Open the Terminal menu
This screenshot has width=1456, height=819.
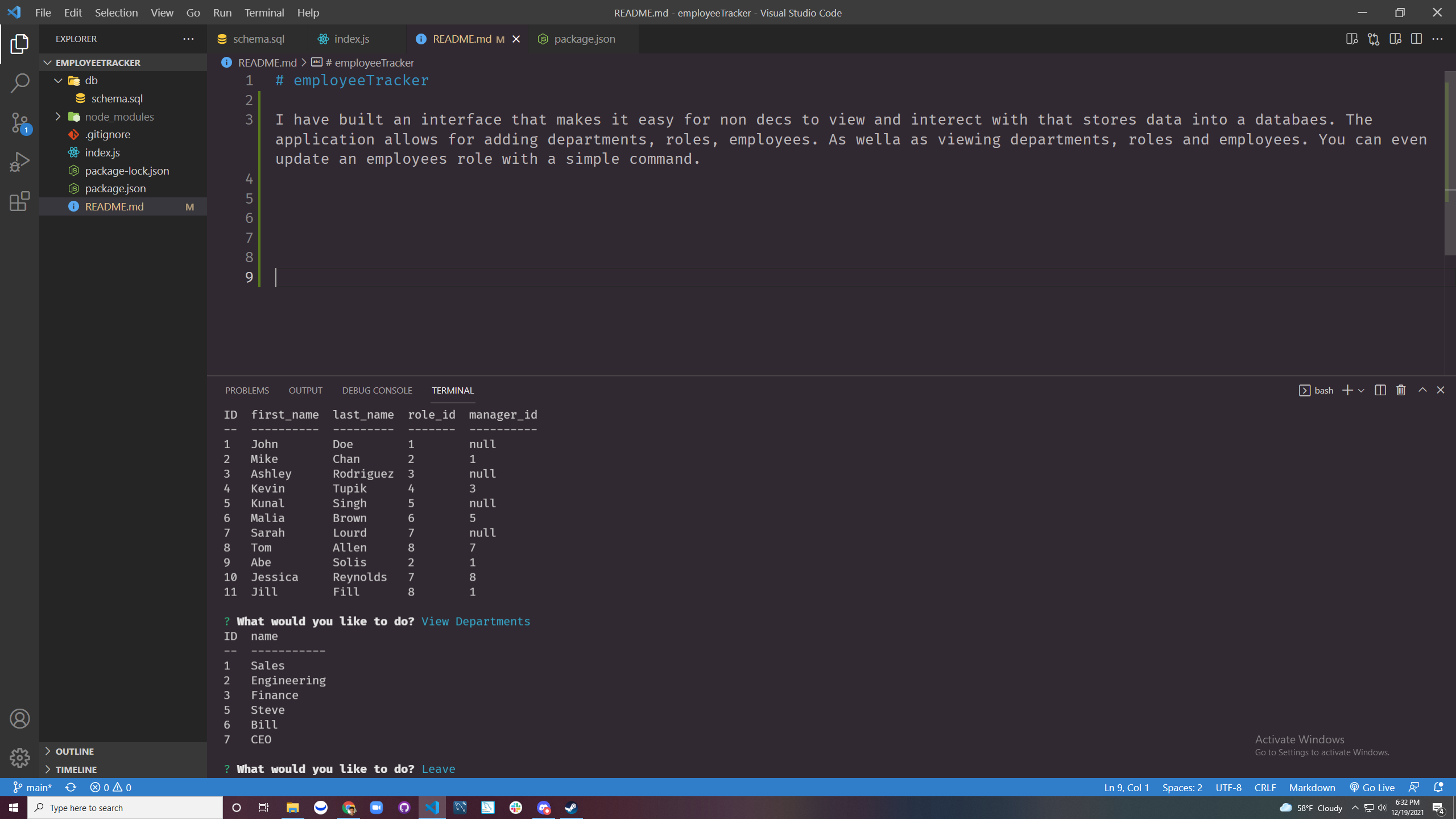coord(263,12)
